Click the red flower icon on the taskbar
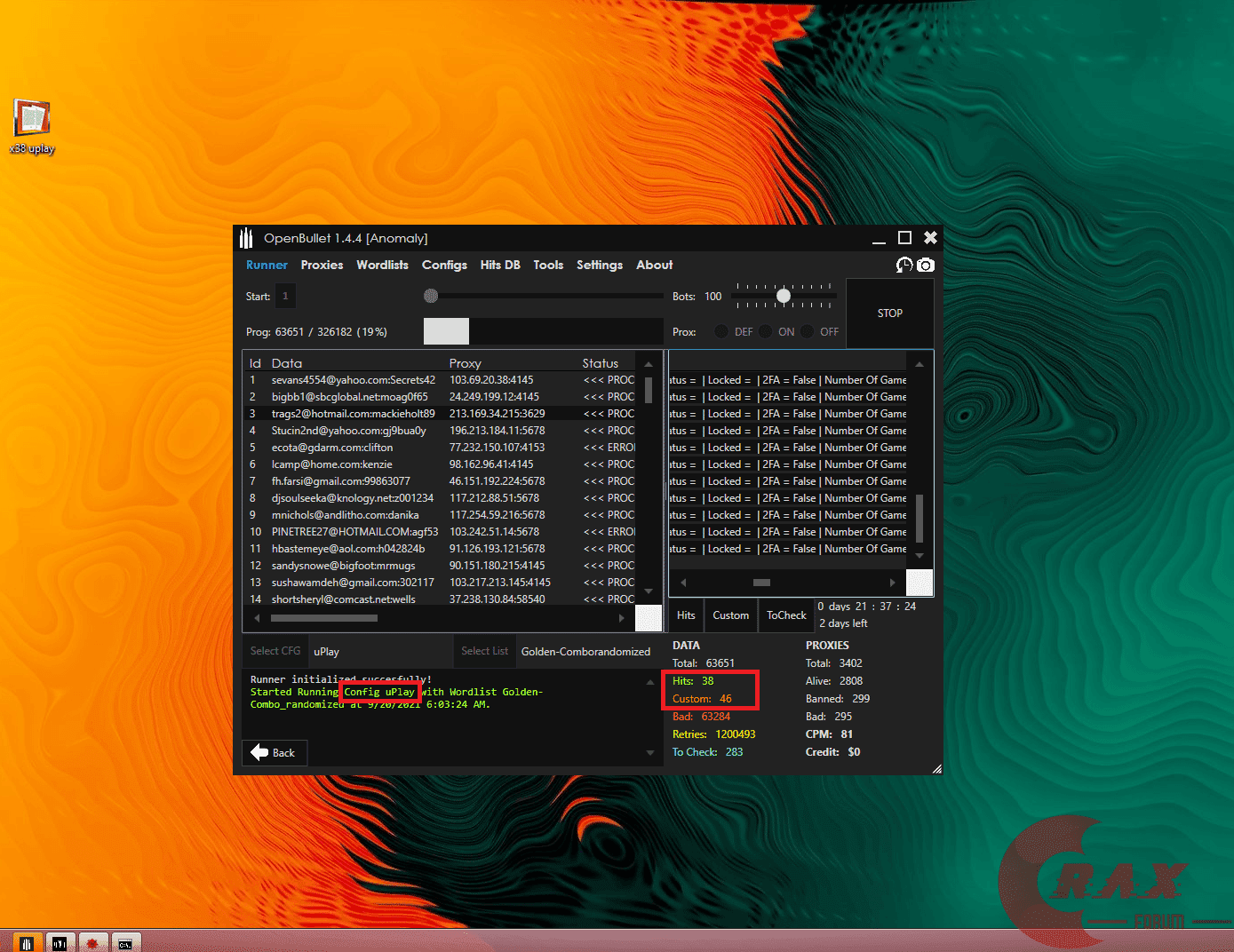The height and width of the screenshot is (952, 1234). coord(93,941)
